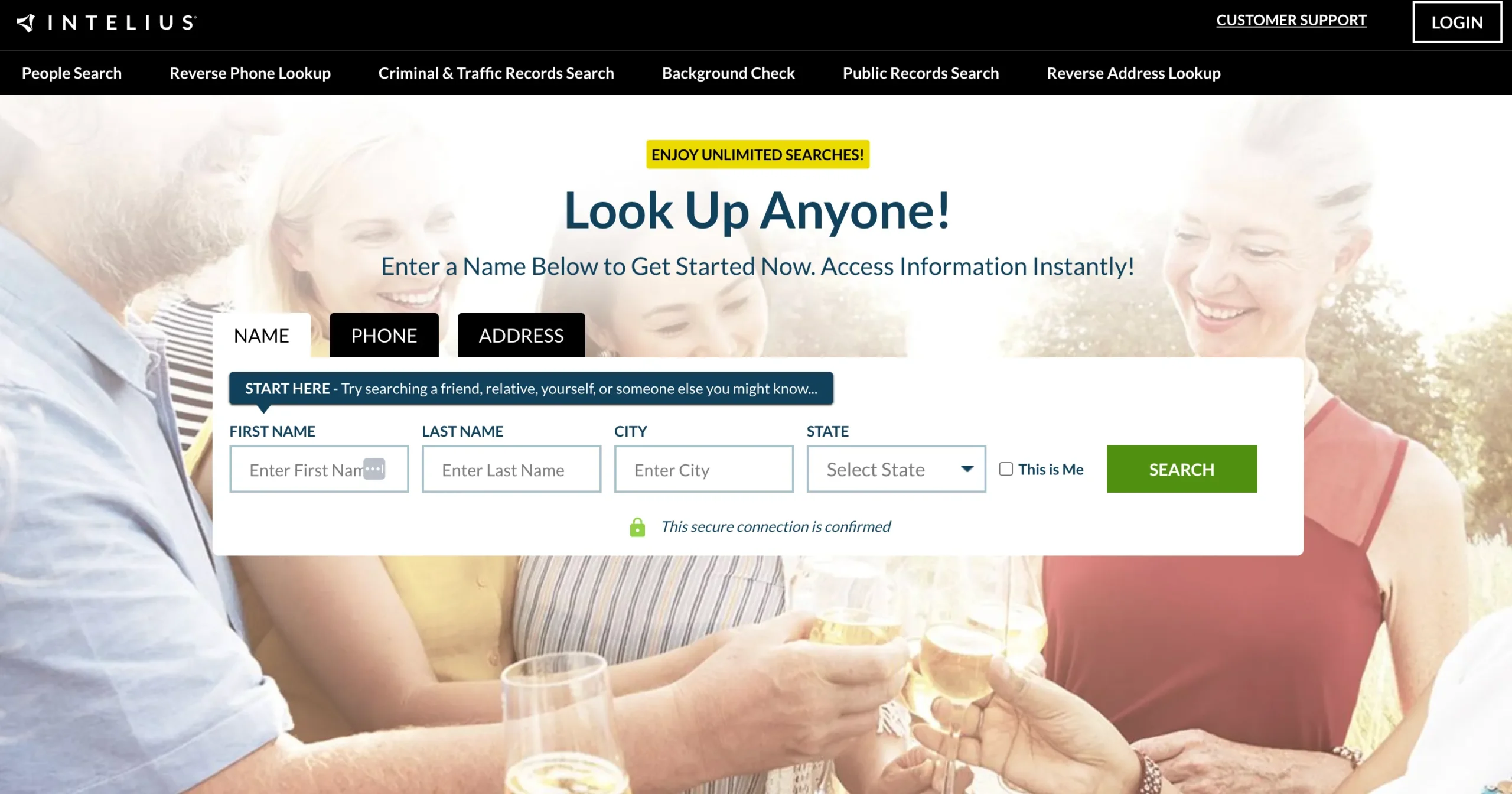Select the NAME search tab
The height and width of the screenshot is (794, 1512).
tap(261, 335)
